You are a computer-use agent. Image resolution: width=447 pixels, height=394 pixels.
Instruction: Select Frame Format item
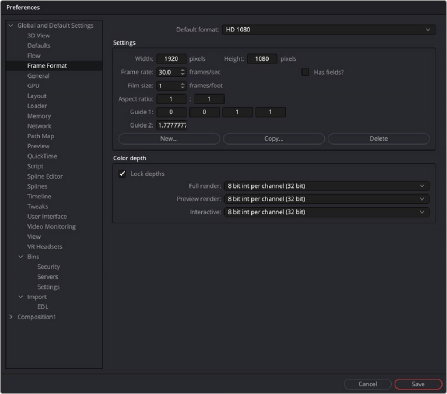click(x=47, y=66)
